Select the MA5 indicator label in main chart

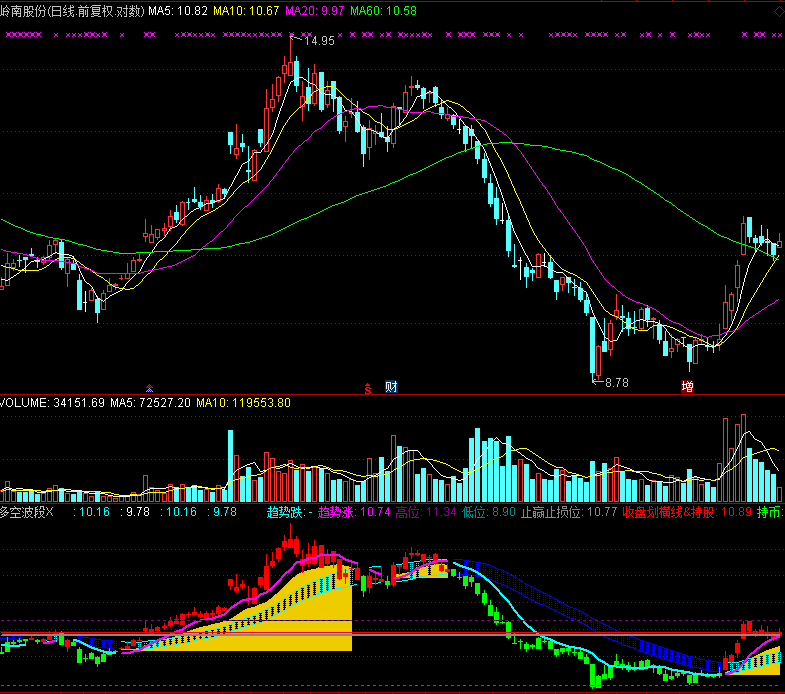pos(178,11)
